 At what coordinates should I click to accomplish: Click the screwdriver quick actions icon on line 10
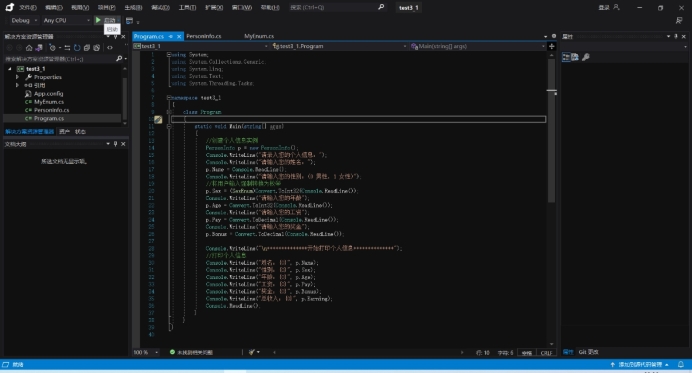pos(158,120)
